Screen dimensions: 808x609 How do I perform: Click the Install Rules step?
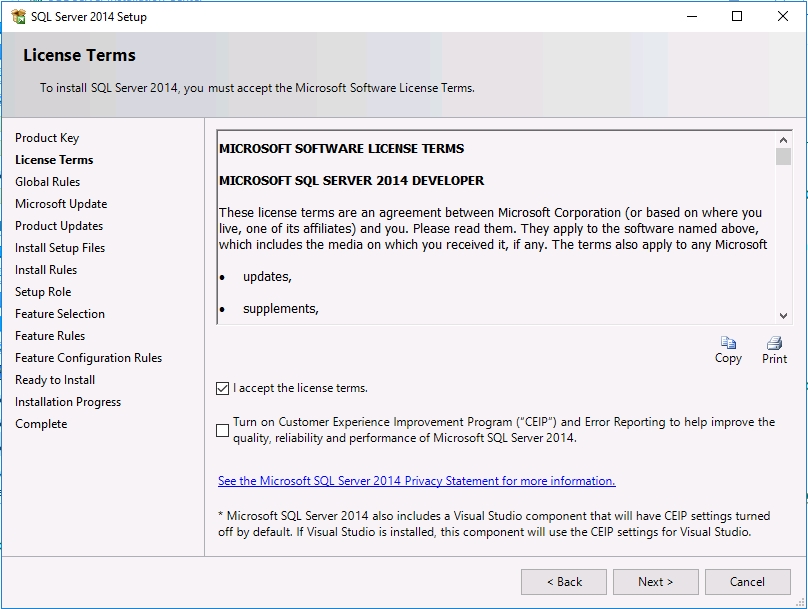pos(46,270)
